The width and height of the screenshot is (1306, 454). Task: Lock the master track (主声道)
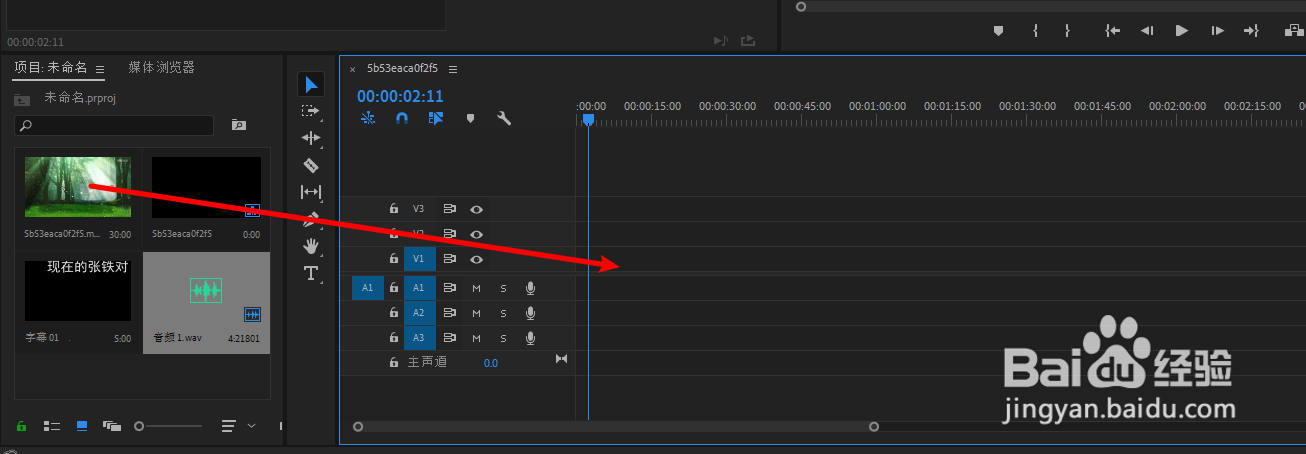pos(394,362)
